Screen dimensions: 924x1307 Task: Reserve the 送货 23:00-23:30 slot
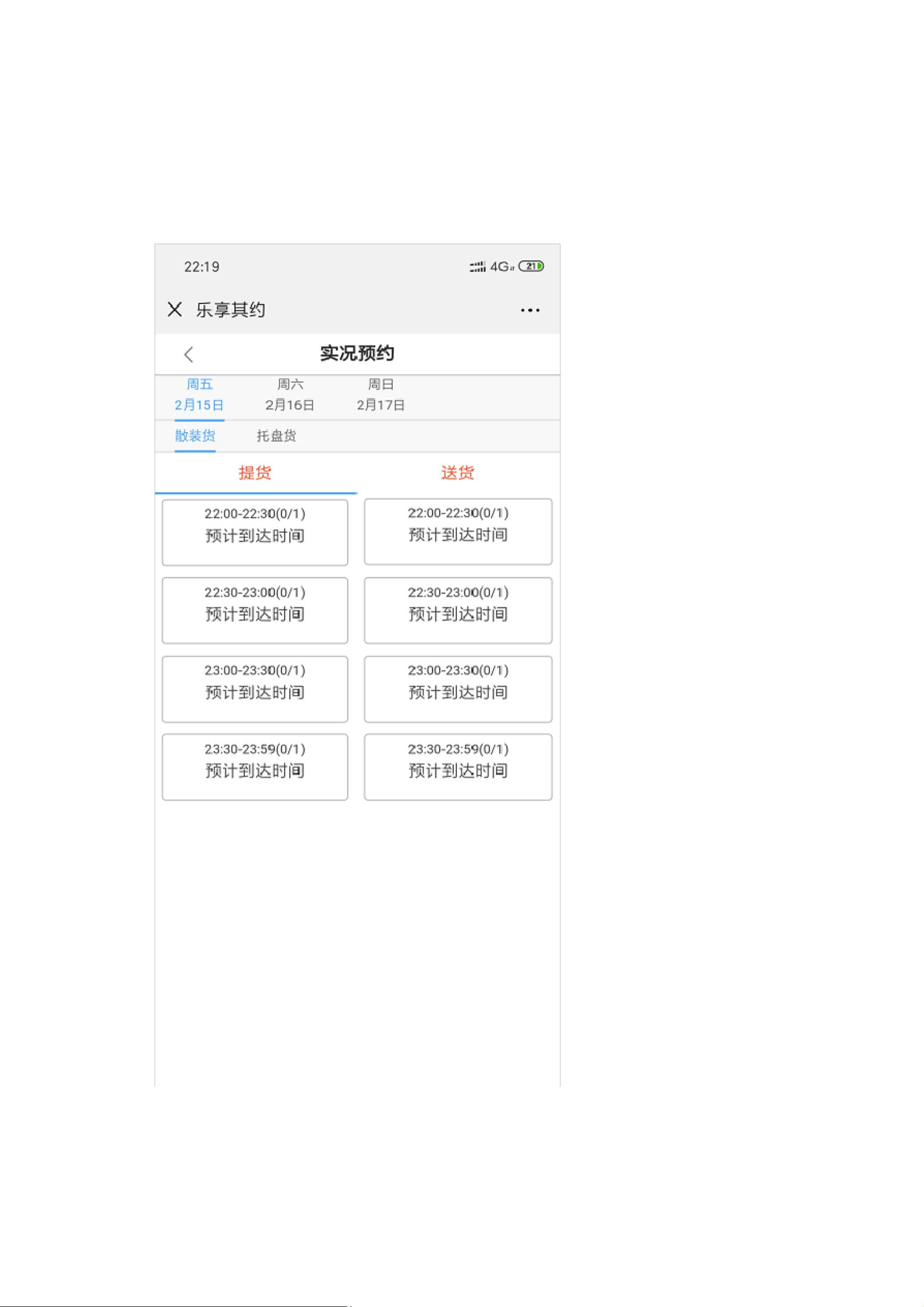458,689
